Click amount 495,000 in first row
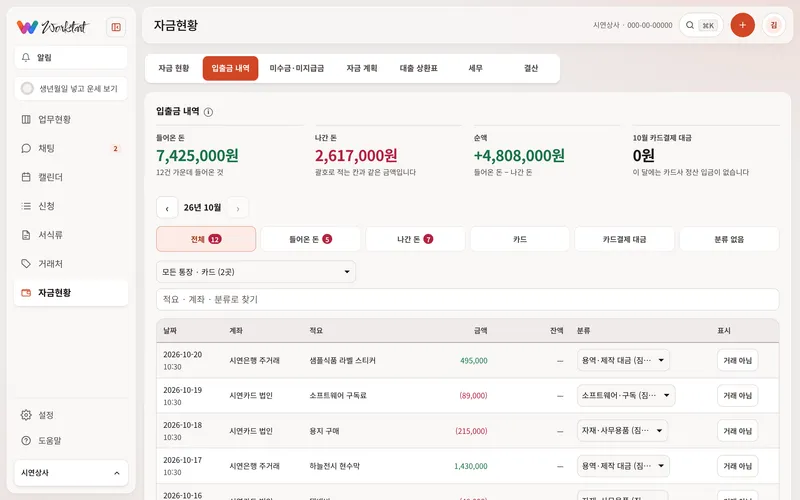This screenshot has height=500, width=800. pos(473,361)
